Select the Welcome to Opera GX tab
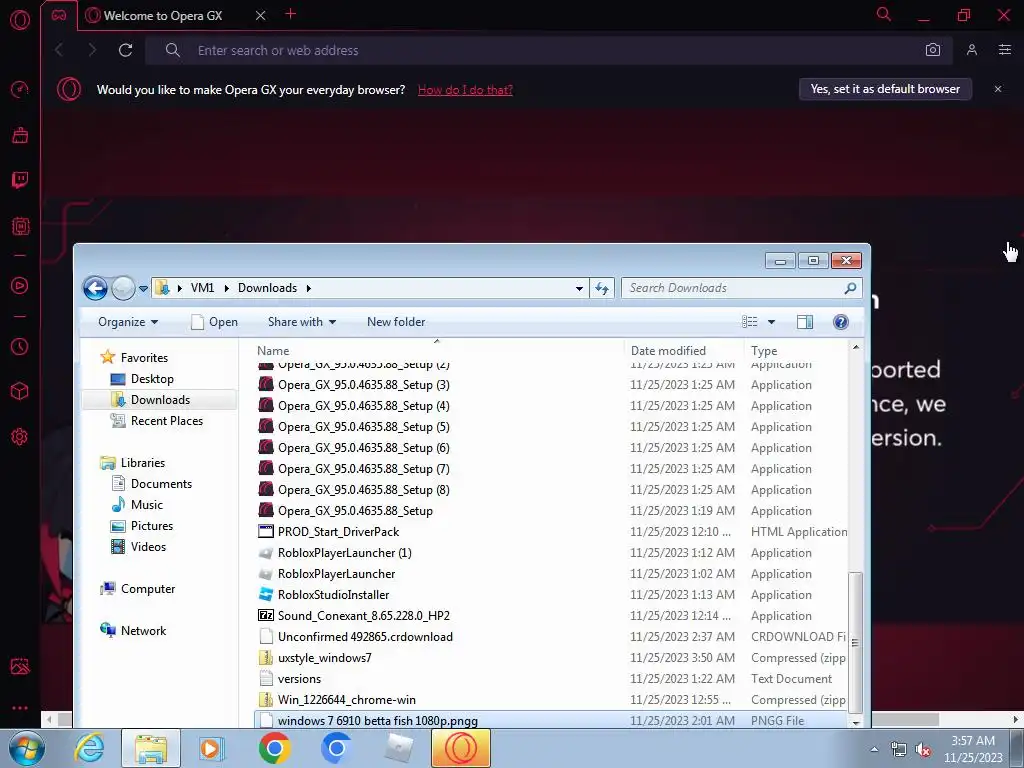The image size is (1024, 768). tap(163, 16)
